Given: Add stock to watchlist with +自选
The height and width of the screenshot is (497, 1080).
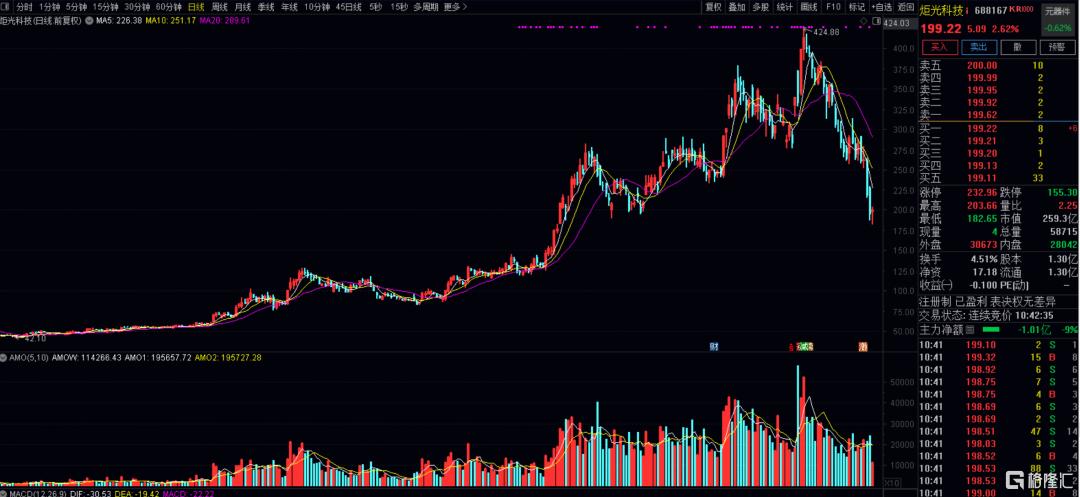Looking at the screenshot, I should coord(881,7).
